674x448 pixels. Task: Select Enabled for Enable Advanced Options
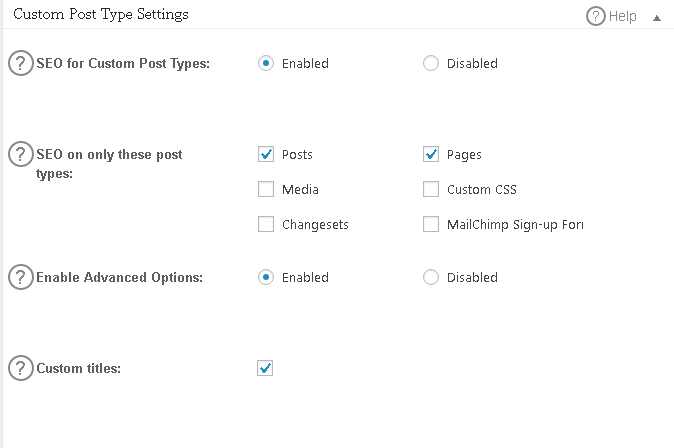point(266,277)
